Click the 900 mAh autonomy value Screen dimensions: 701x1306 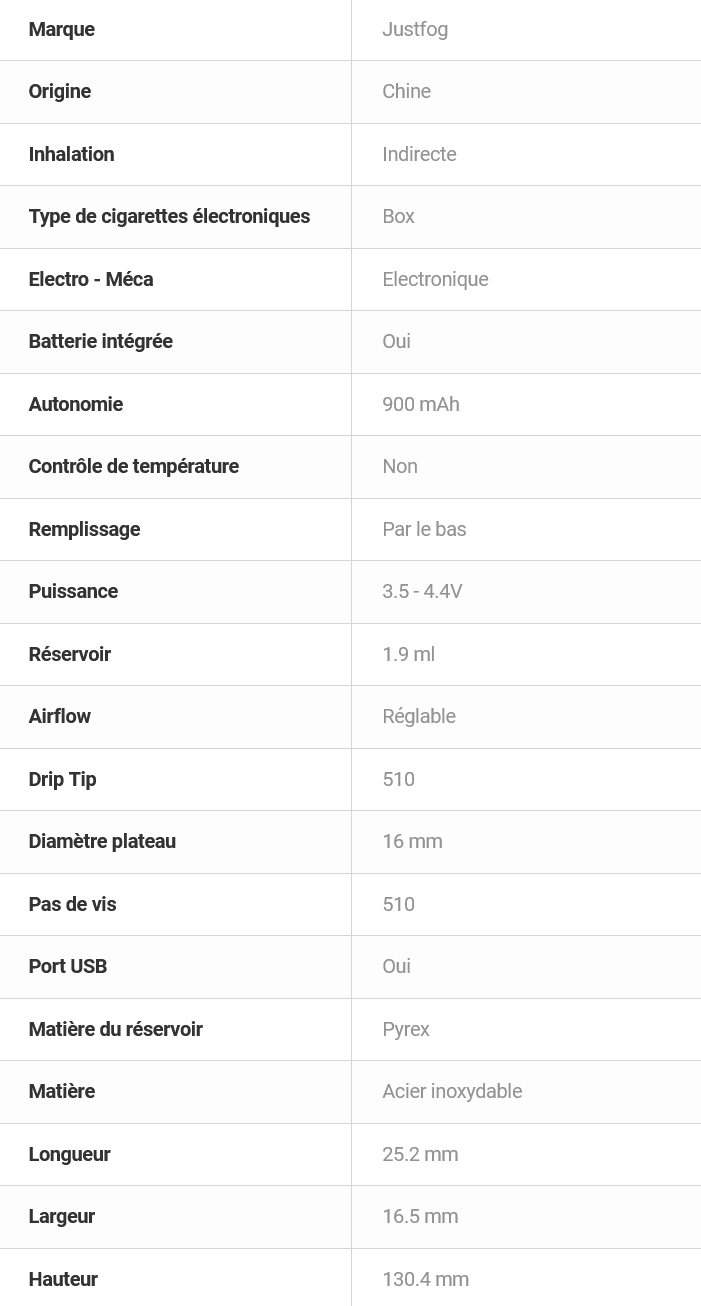click(421, 404)
